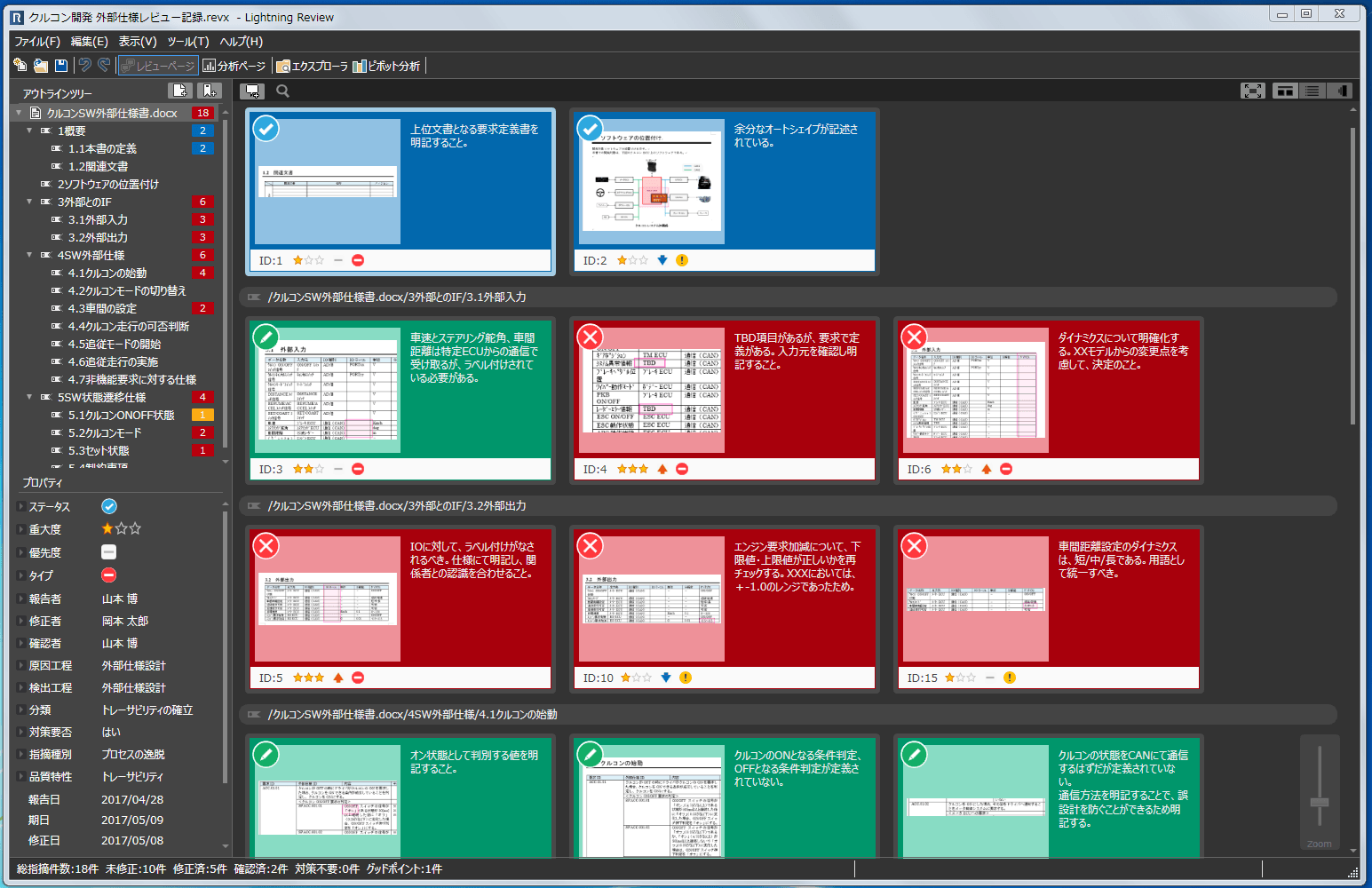Open the Pivot analysis (ピボット分析) view
Screen dimensions: 1372x888
coord(387,66)
